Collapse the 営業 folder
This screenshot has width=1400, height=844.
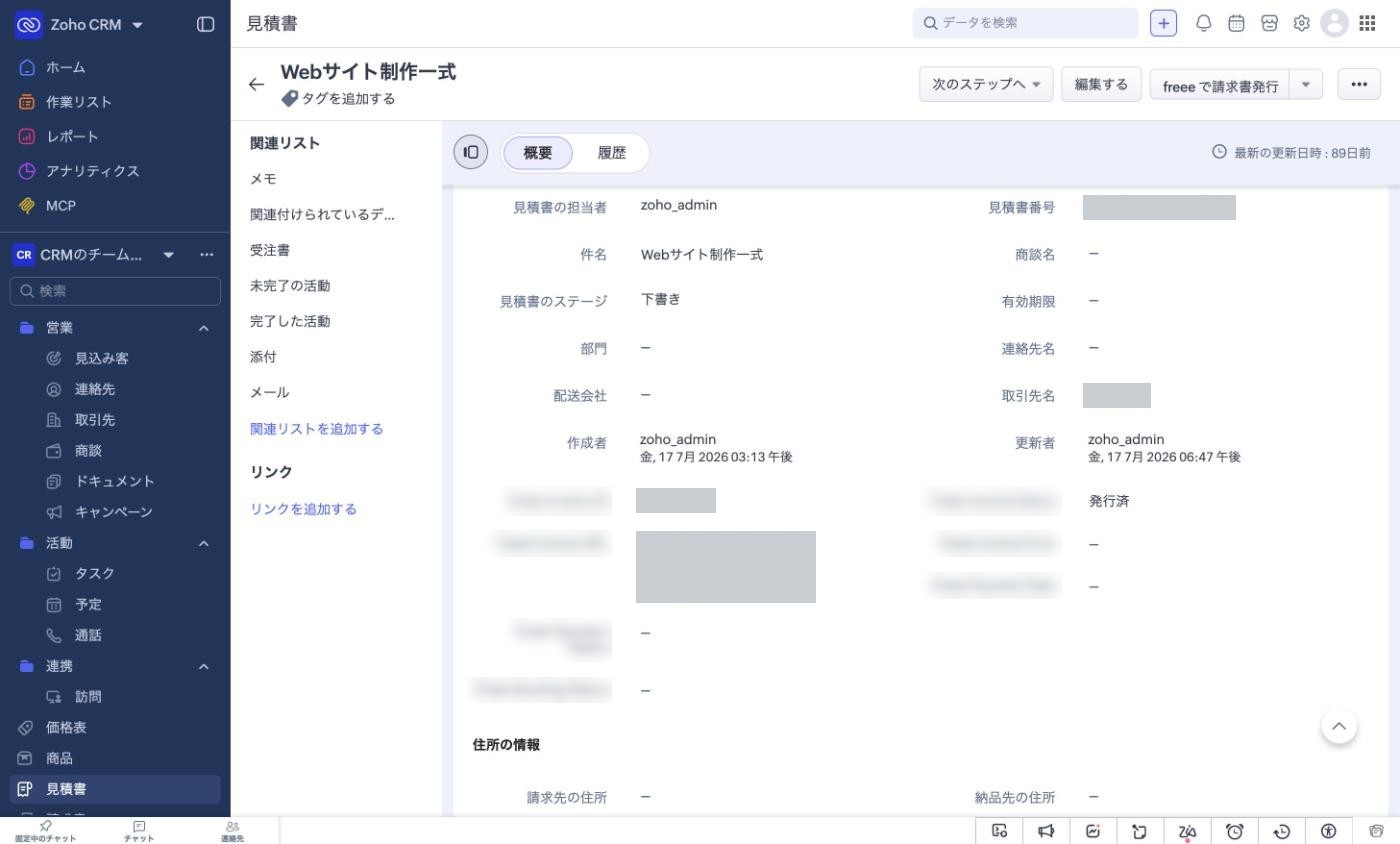tap(203, 328)
